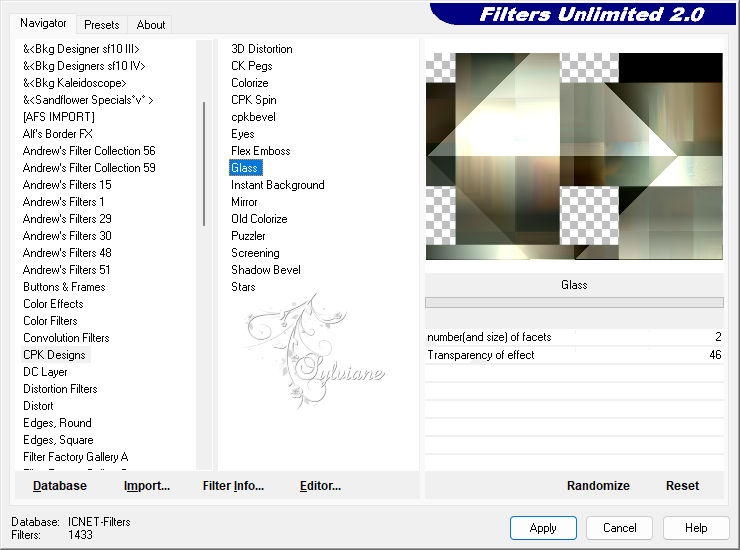Adjust the Transparency of effect slider
The width and height of the screenshot is (740, 550).
[574, 355]
